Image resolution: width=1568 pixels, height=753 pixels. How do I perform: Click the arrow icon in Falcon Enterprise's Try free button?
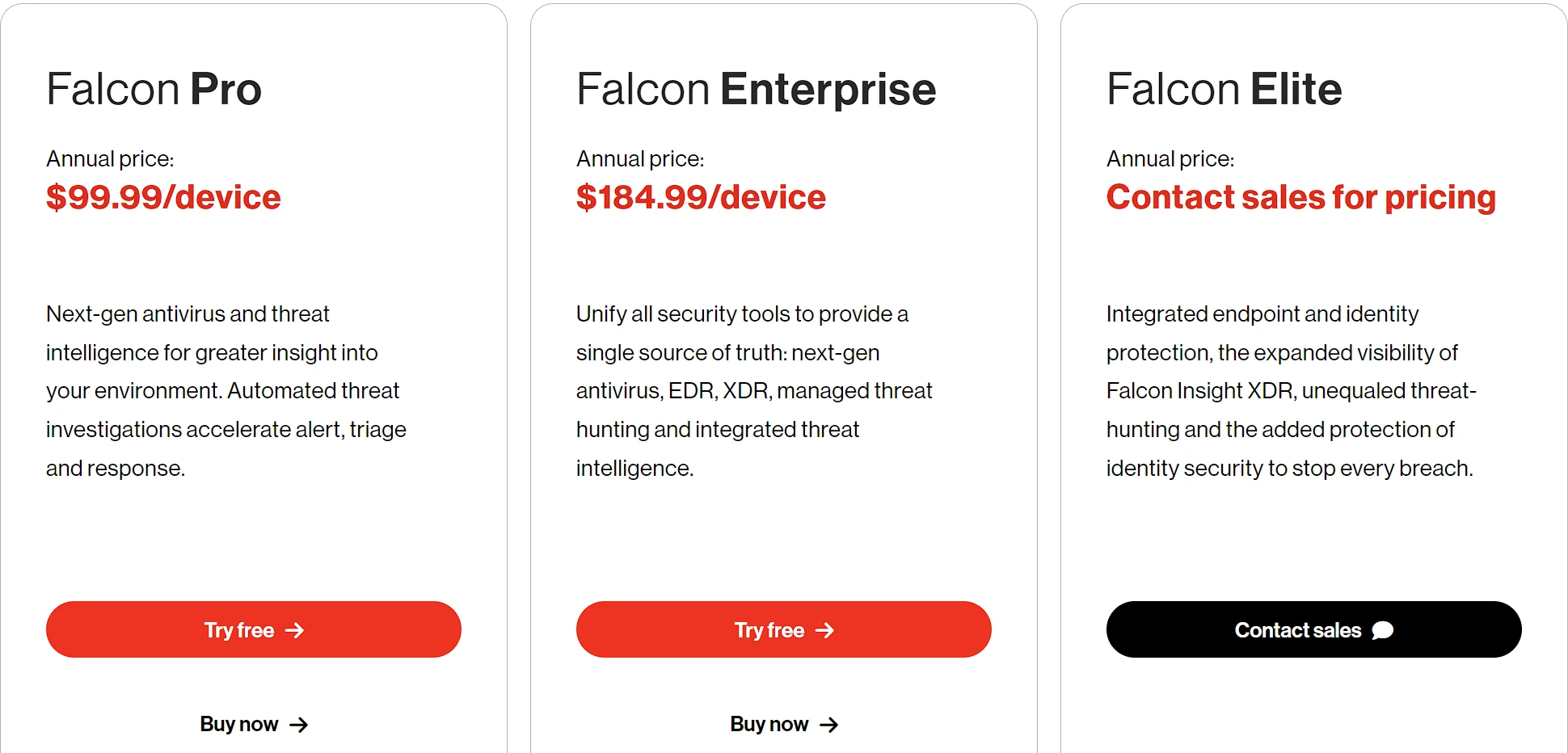coord(825,630)
